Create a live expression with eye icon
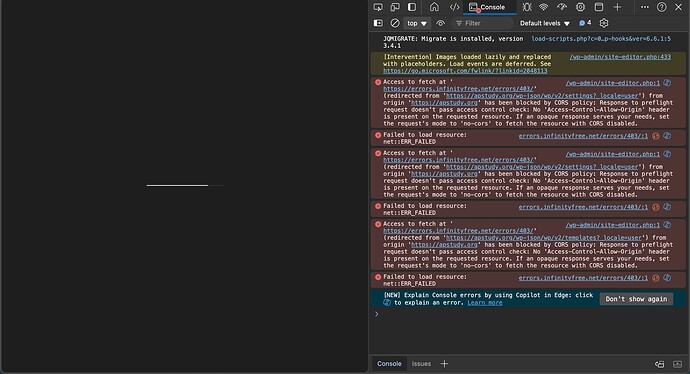 click(x=440, y=23)
